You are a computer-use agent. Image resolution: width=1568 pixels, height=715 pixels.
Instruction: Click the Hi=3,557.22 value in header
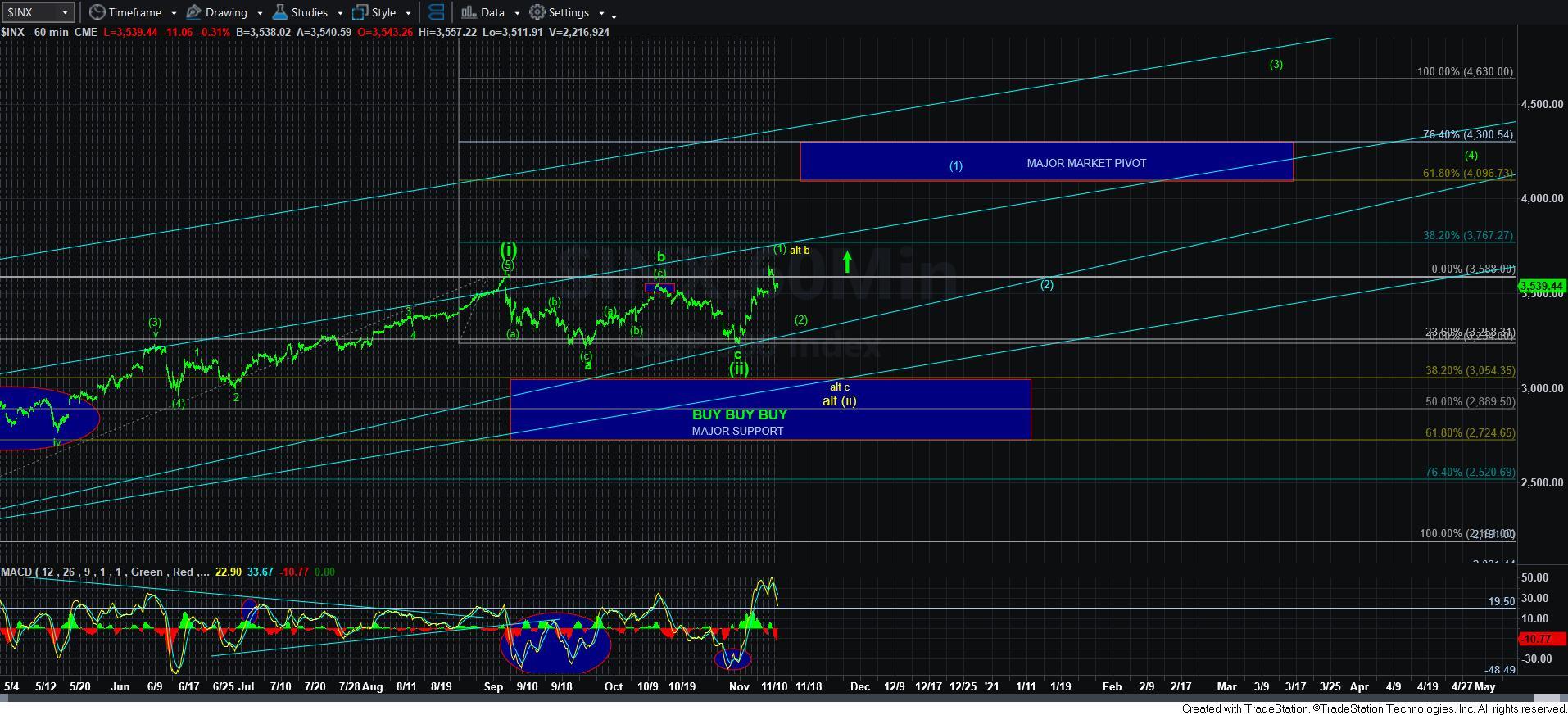[448, 32]
